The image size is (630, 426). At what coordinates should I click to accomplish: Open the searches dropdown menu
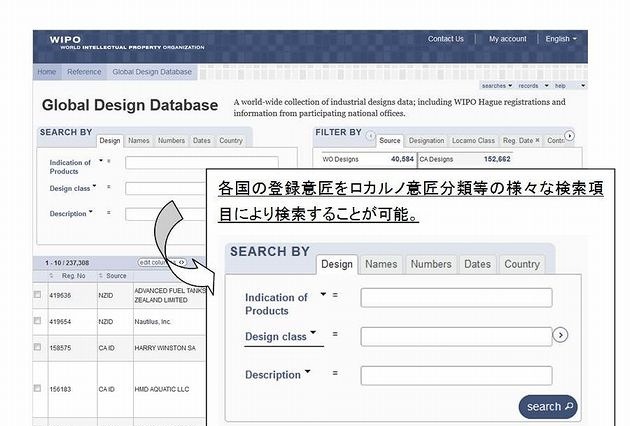[497, 86]
